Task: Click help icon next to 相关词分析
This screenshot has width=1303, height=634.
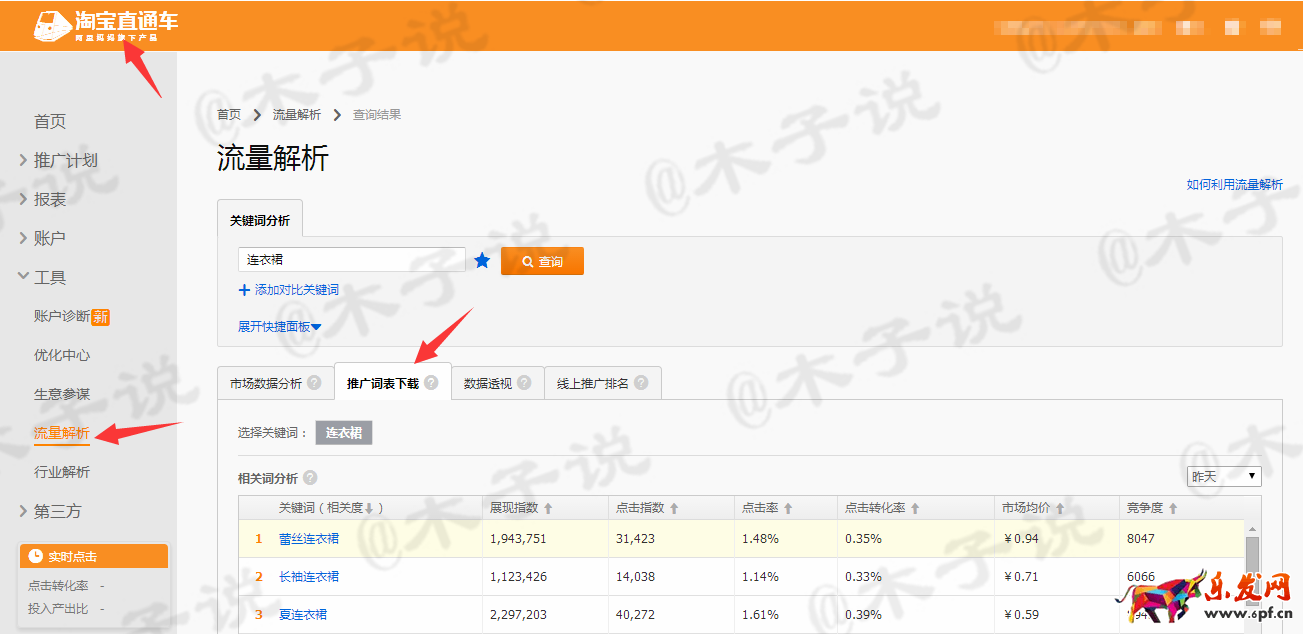Action: pos(310,478)
